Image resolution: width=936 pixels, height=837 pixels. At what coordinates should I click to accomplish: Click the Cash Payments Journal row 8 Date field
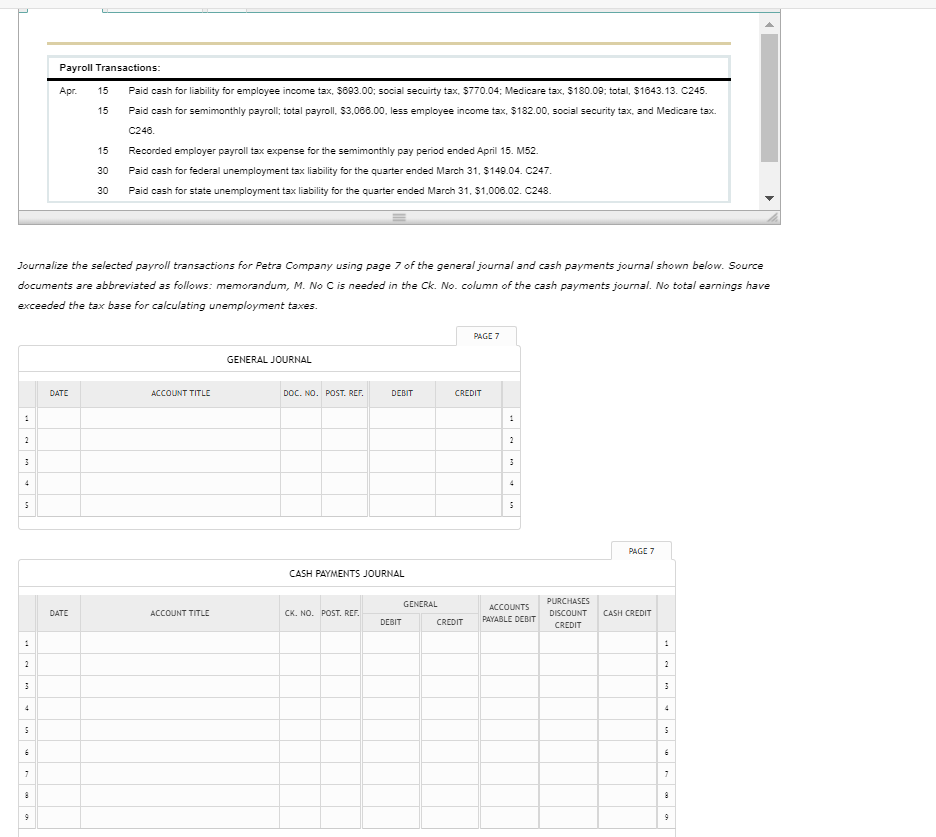[x=59, y=795]
